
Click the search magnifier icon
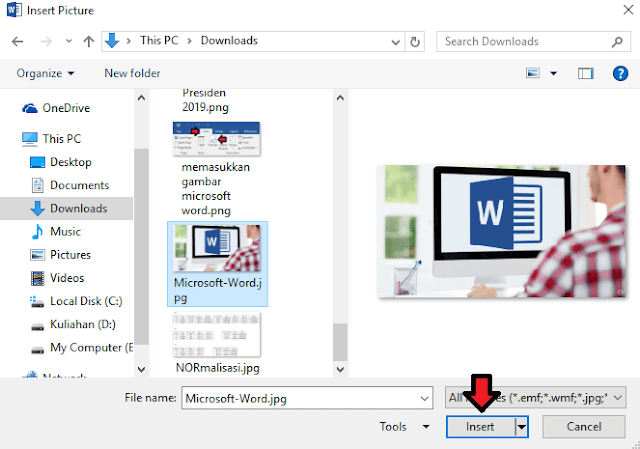[617, 42]
